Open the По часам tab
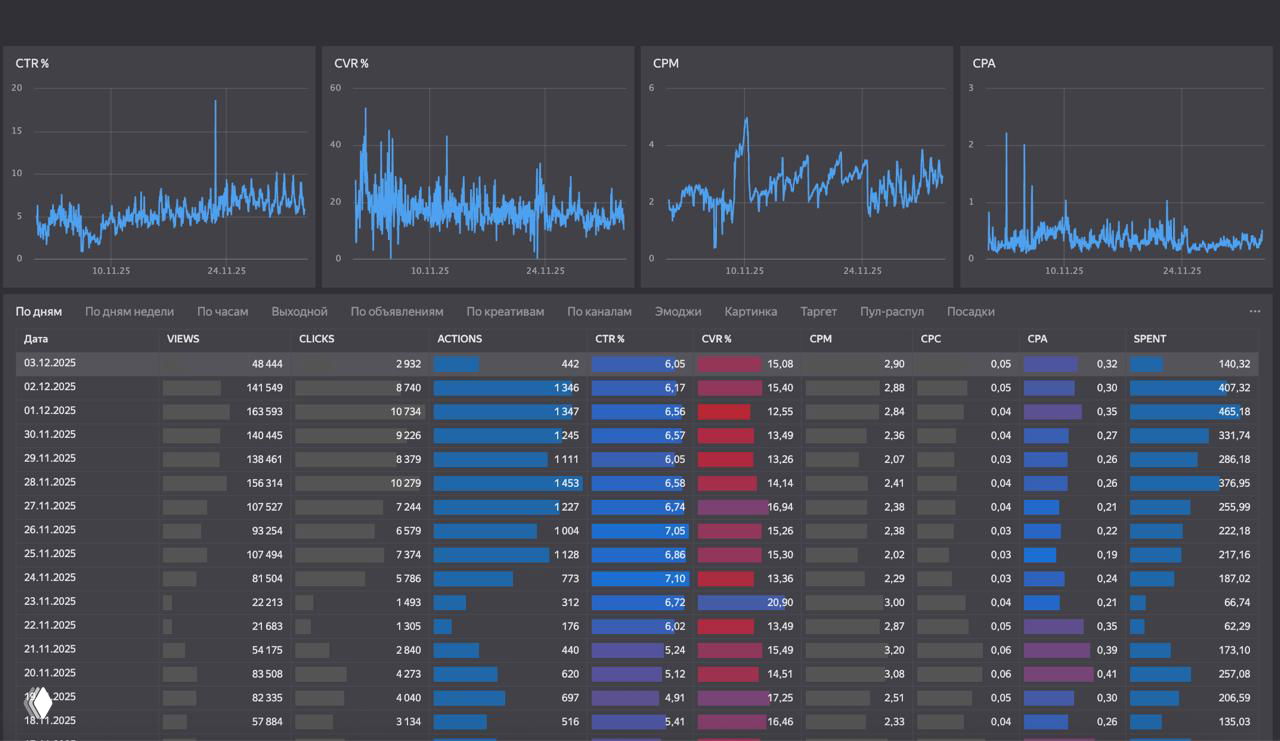Viewport: 1280px width, 741px height. pyautogui.click(x=222, y=311)
